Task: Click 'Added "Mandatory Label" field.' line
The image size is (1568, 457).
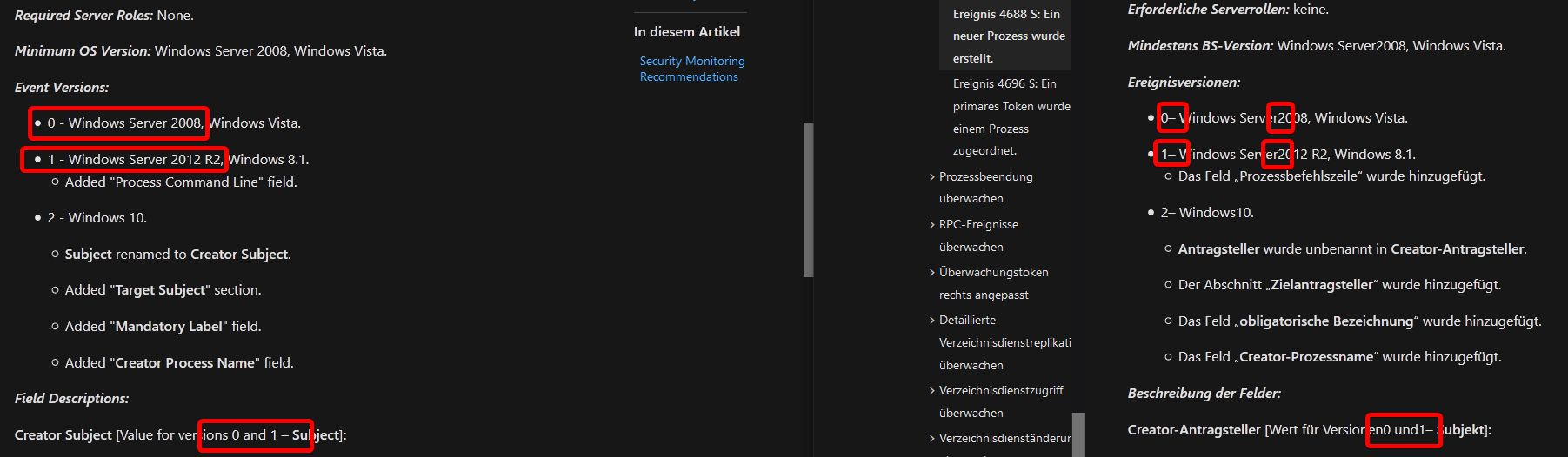Action: click(163, 327)
